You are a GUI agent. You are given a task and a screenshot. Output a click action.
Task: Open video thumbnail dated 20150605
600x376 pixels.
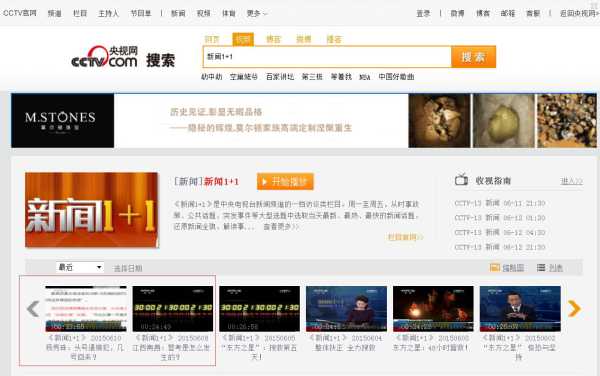pos(259,309)
